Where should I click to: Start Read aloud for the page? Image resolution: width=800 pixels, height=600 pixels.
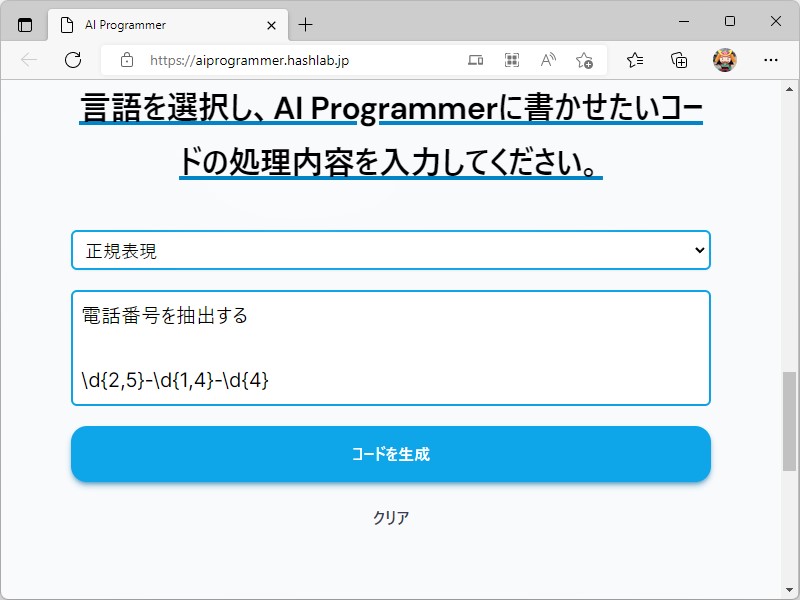point(547,60)
